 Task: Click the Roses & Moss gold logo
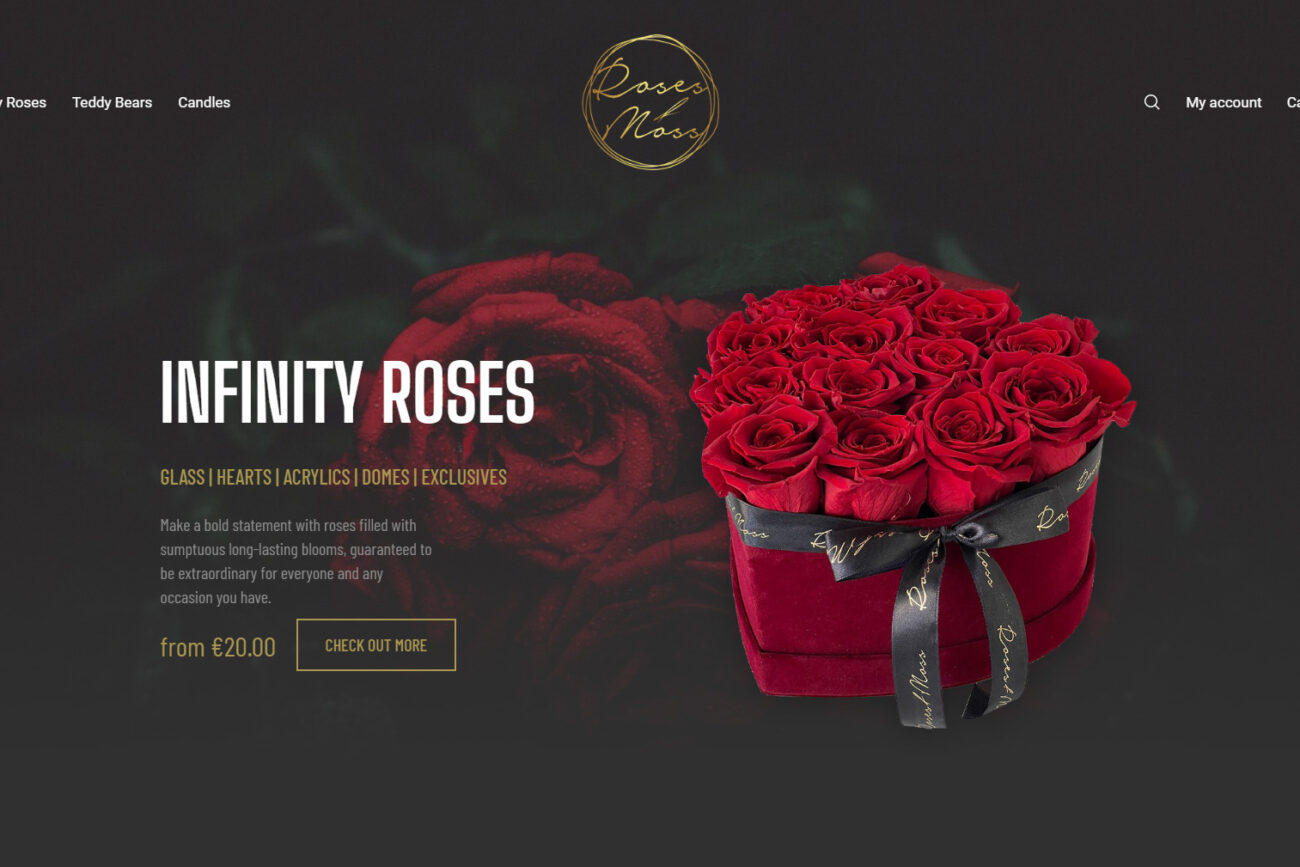(x=650, y=102)
